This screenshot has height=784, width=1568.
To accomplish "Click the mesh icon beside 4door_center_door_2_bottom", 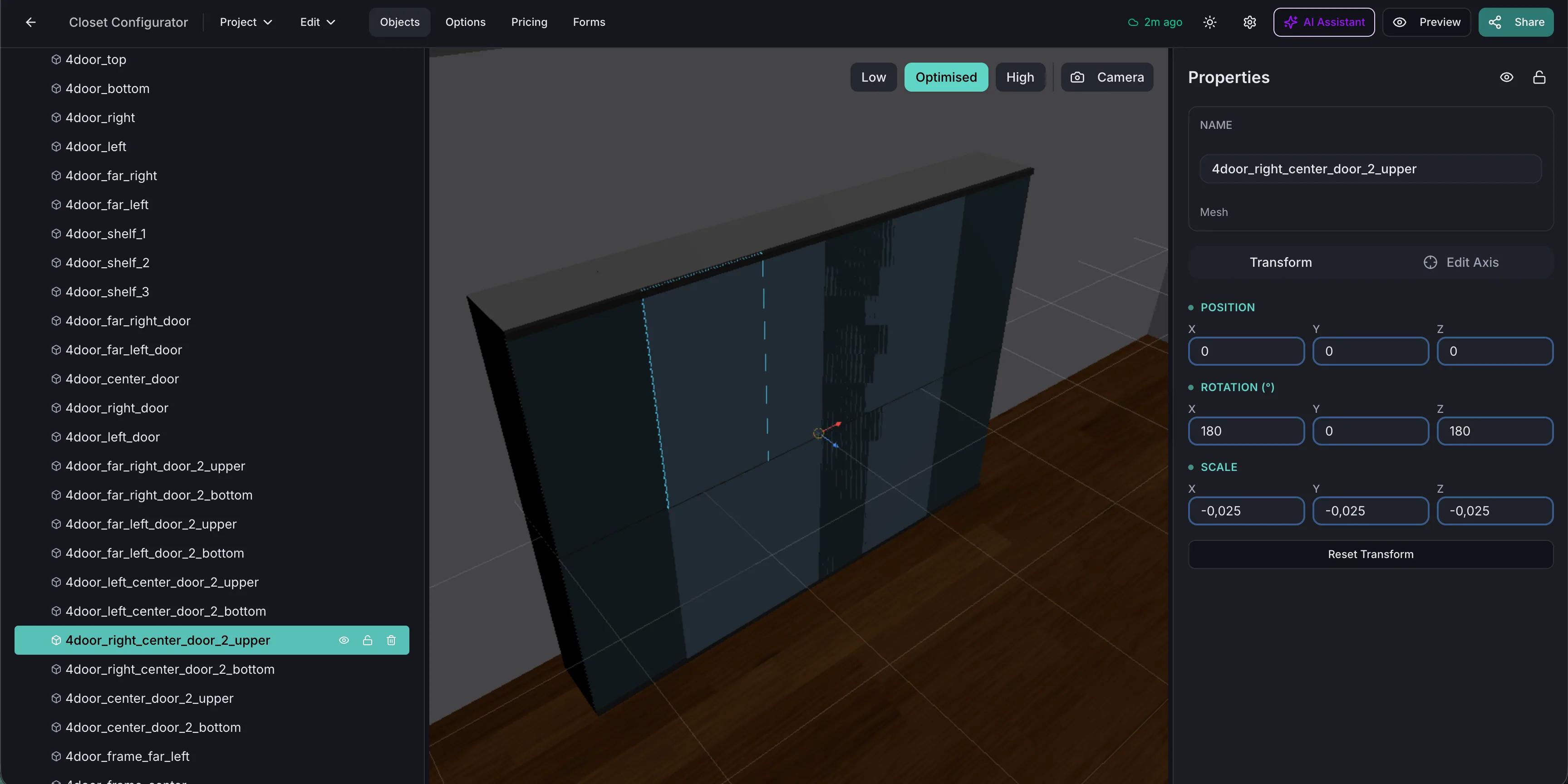I will 56,727.
